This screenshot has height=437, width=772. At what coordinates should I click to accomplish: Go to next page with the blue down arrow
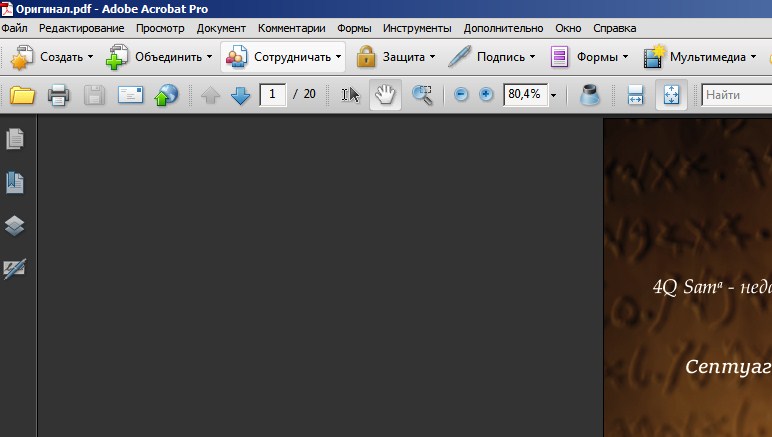tap(240, 95)
